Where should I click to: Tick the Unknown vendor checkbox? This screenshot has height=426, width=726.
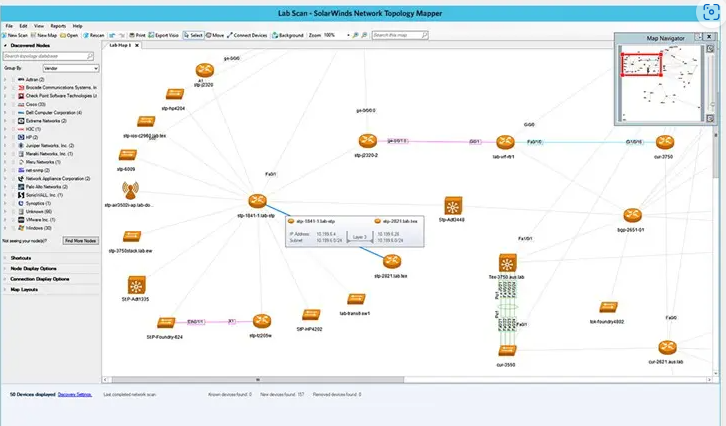(13, 212)
